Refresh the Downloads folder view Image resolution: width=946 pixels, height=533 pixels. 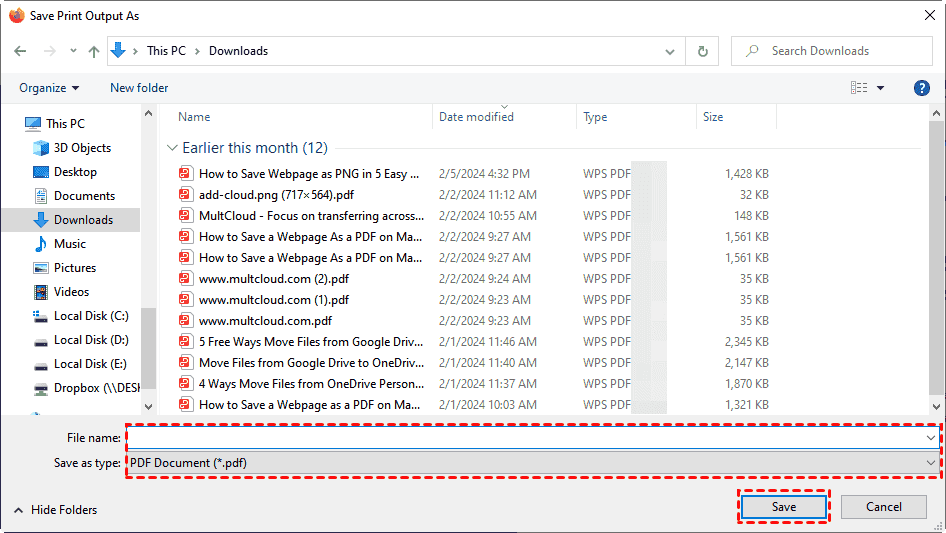pos(702,51)
